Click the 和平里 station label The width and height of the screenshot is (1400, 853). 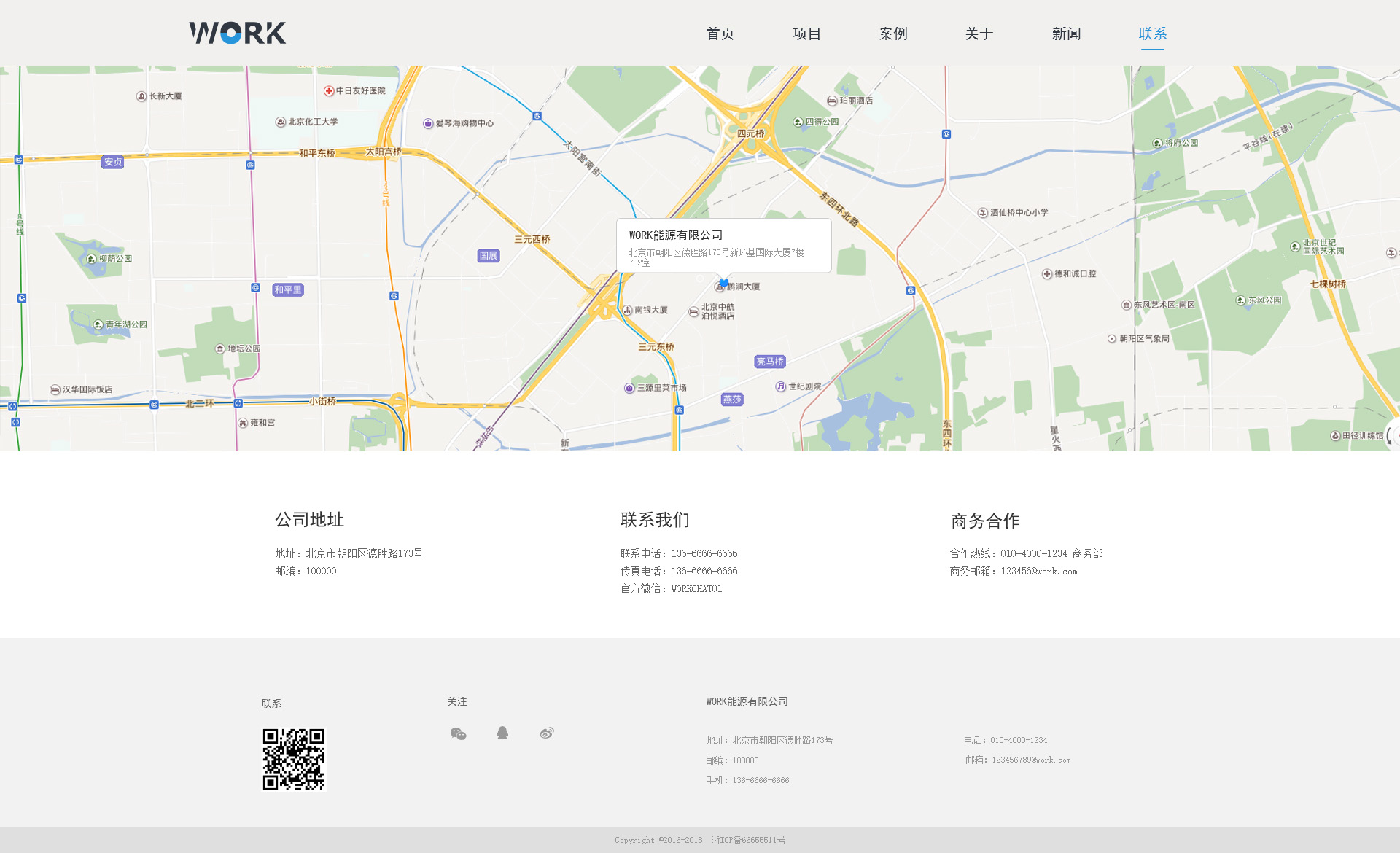tap(288, 290)
